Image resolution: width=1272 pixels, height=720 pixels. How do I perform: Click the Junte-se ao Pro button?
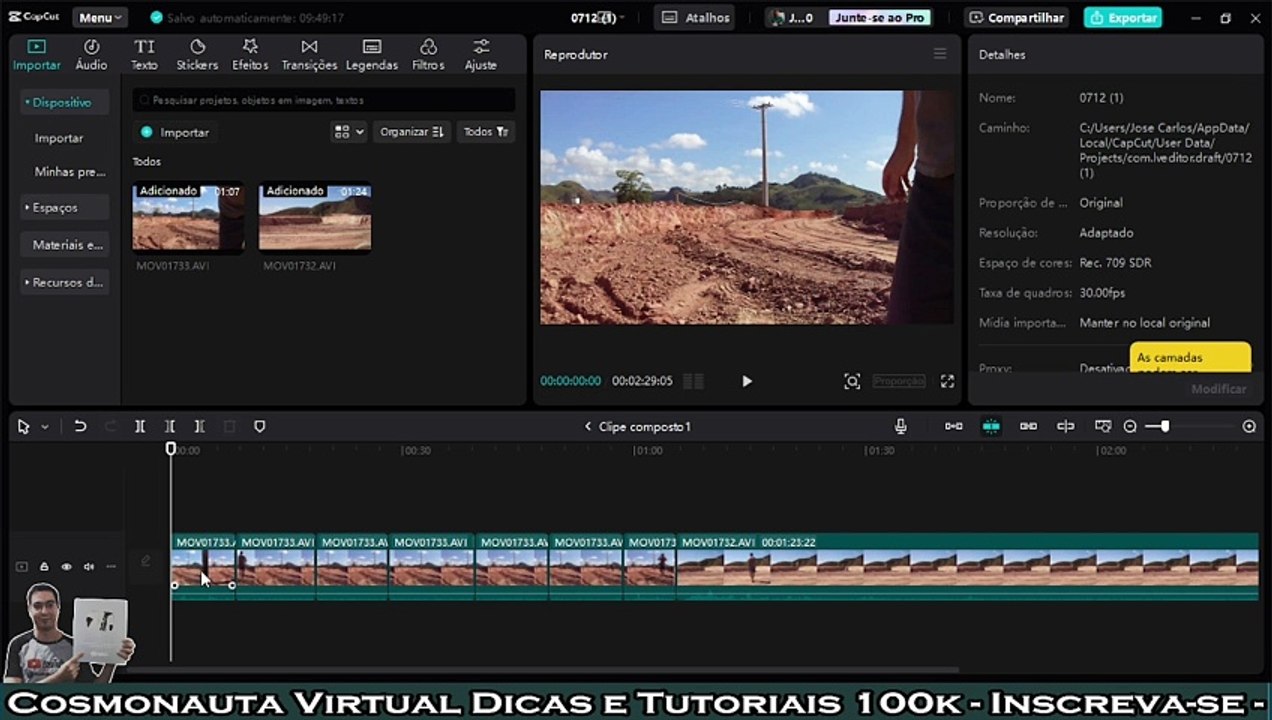[880, 18]
